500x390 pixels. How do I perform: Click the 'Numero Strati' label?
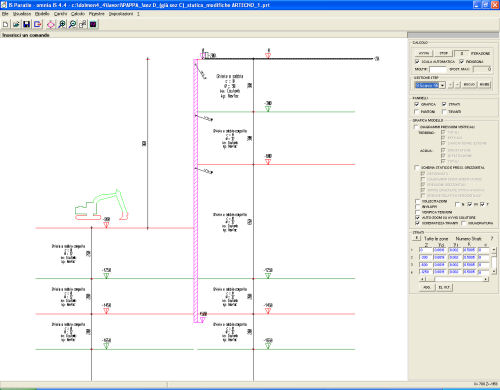(x=468, y=239)
